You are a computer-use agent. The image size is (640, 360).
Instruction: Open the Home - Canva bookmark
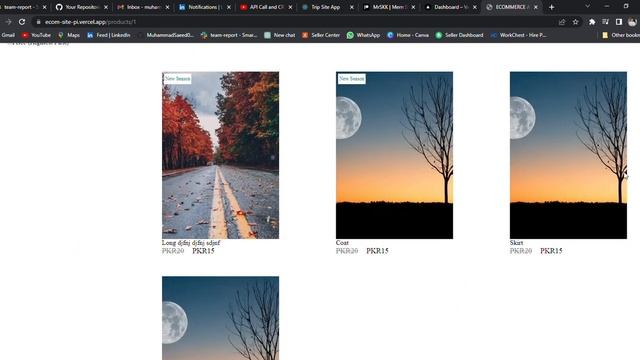tap(408, 35)
